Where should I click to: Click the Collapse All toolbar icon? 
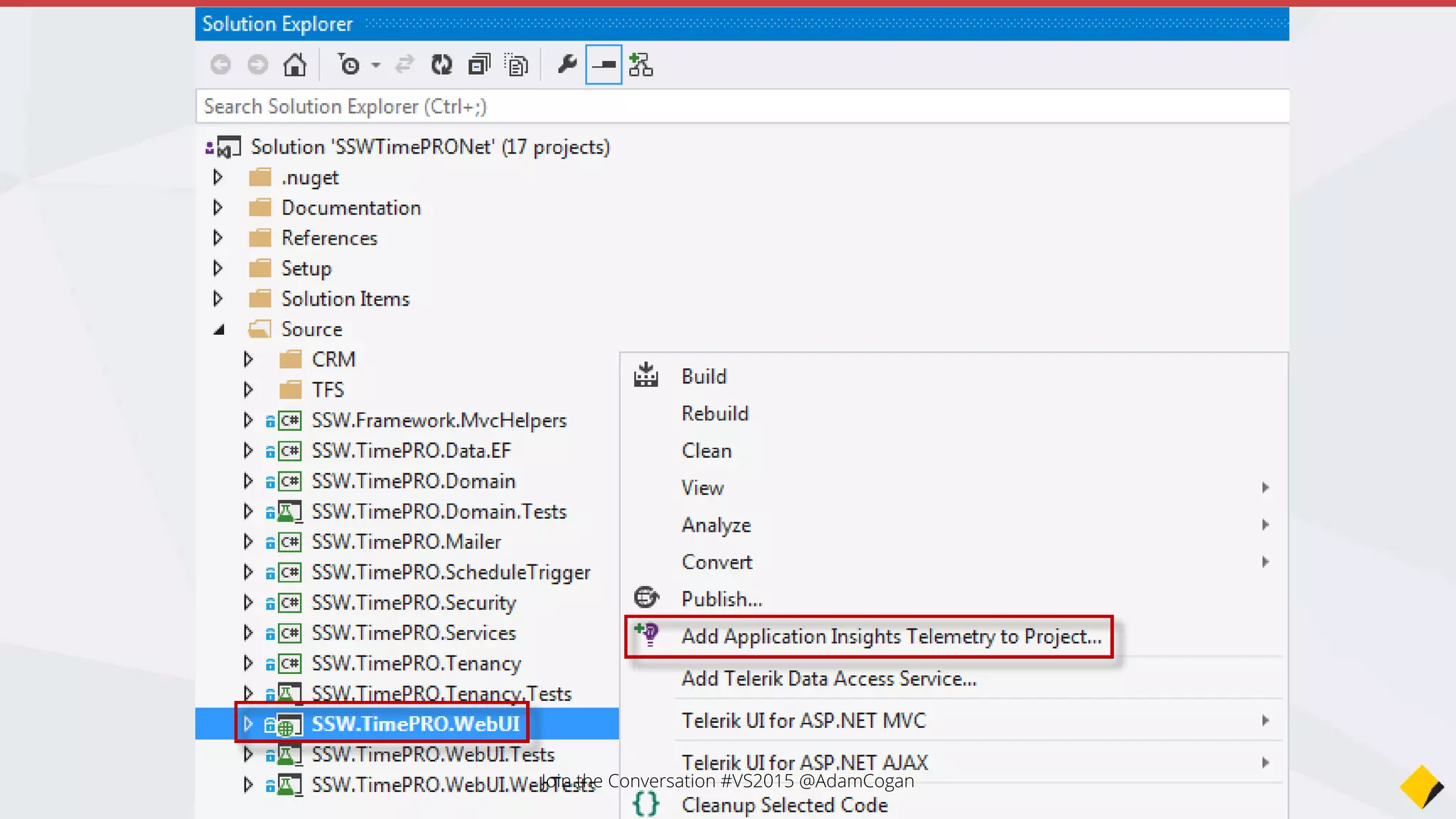pyautogui.click(x=479, y=65)
